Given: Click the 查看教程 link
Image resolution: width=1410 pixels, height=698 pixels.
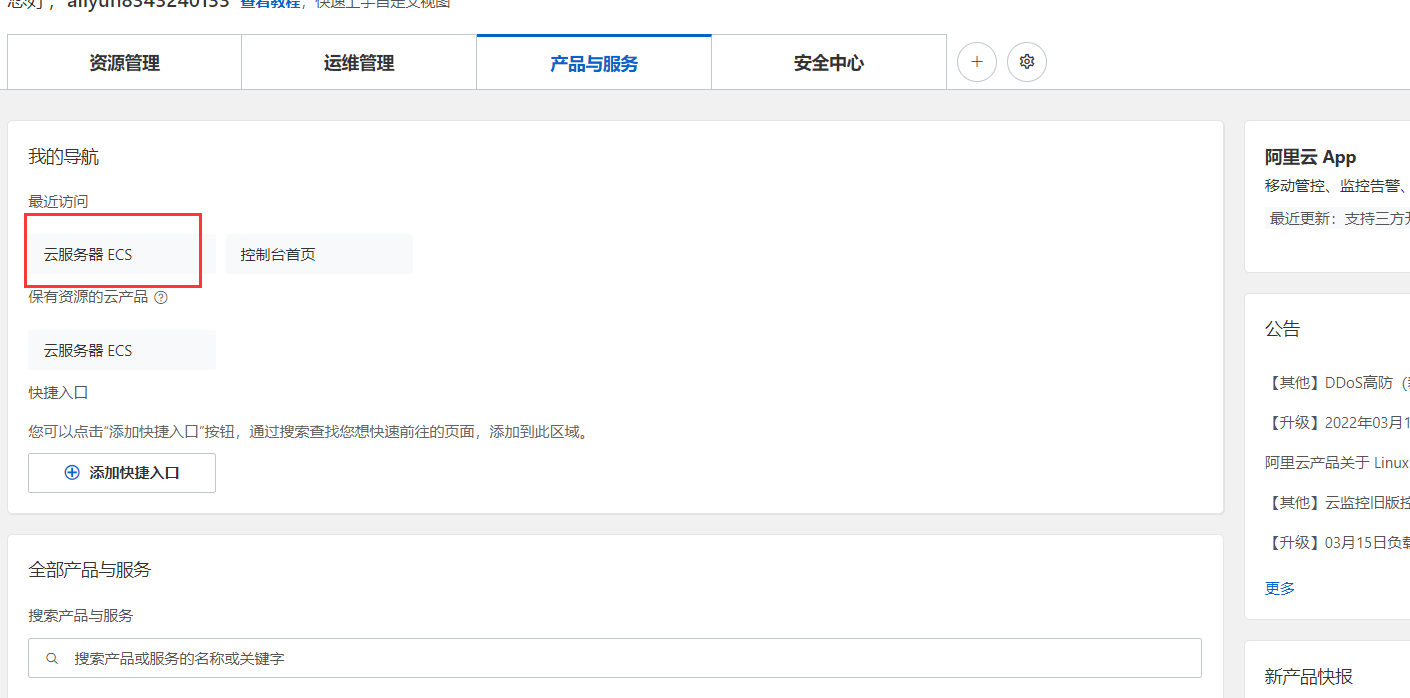Looking at the screenshot, I should coord(270,3).
